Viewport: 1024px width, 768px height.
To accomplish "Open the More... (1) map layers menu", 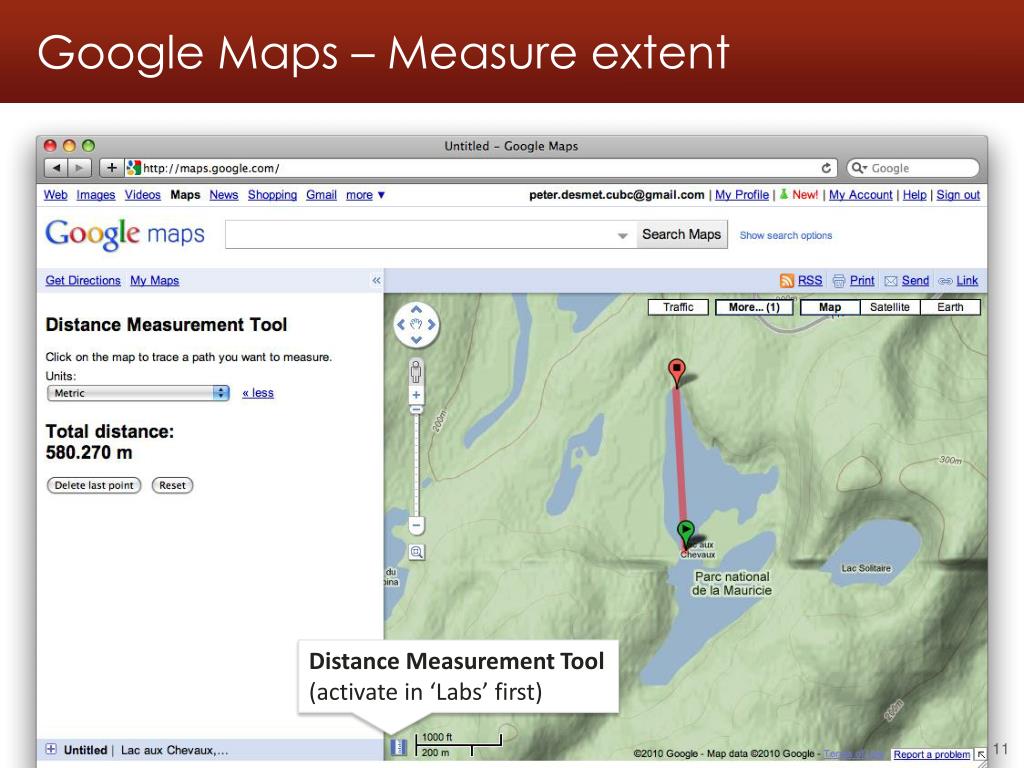I will (754, 307).
